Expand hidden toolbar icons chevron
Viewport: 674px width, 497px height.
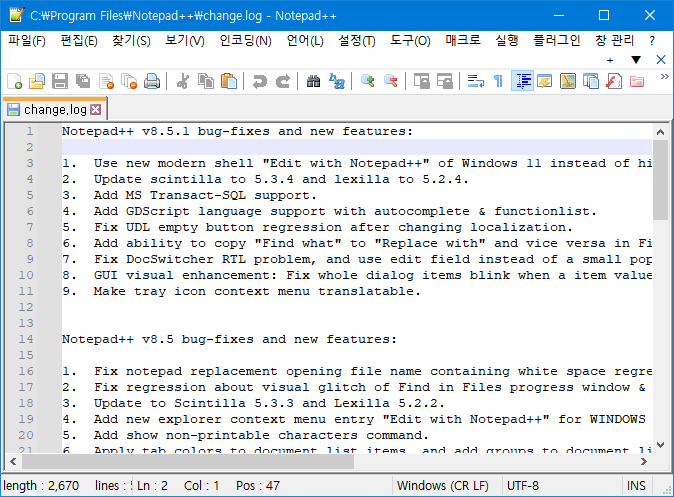(x=665, y=77)
